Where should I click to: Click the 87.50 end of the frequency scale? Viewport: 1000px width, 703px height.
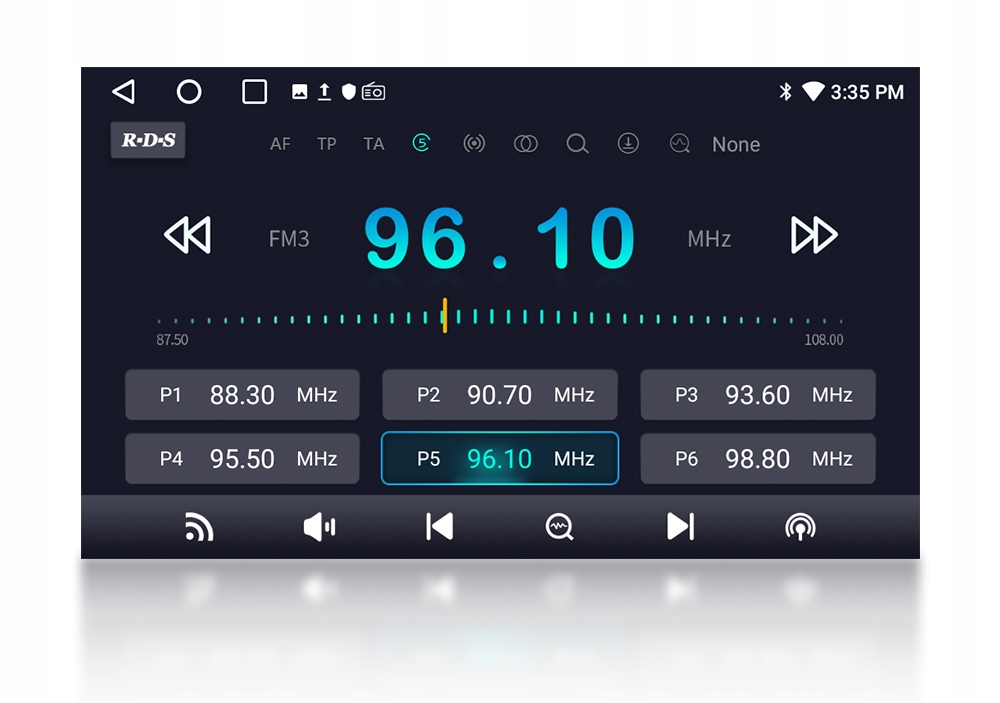tap(172, 340)
